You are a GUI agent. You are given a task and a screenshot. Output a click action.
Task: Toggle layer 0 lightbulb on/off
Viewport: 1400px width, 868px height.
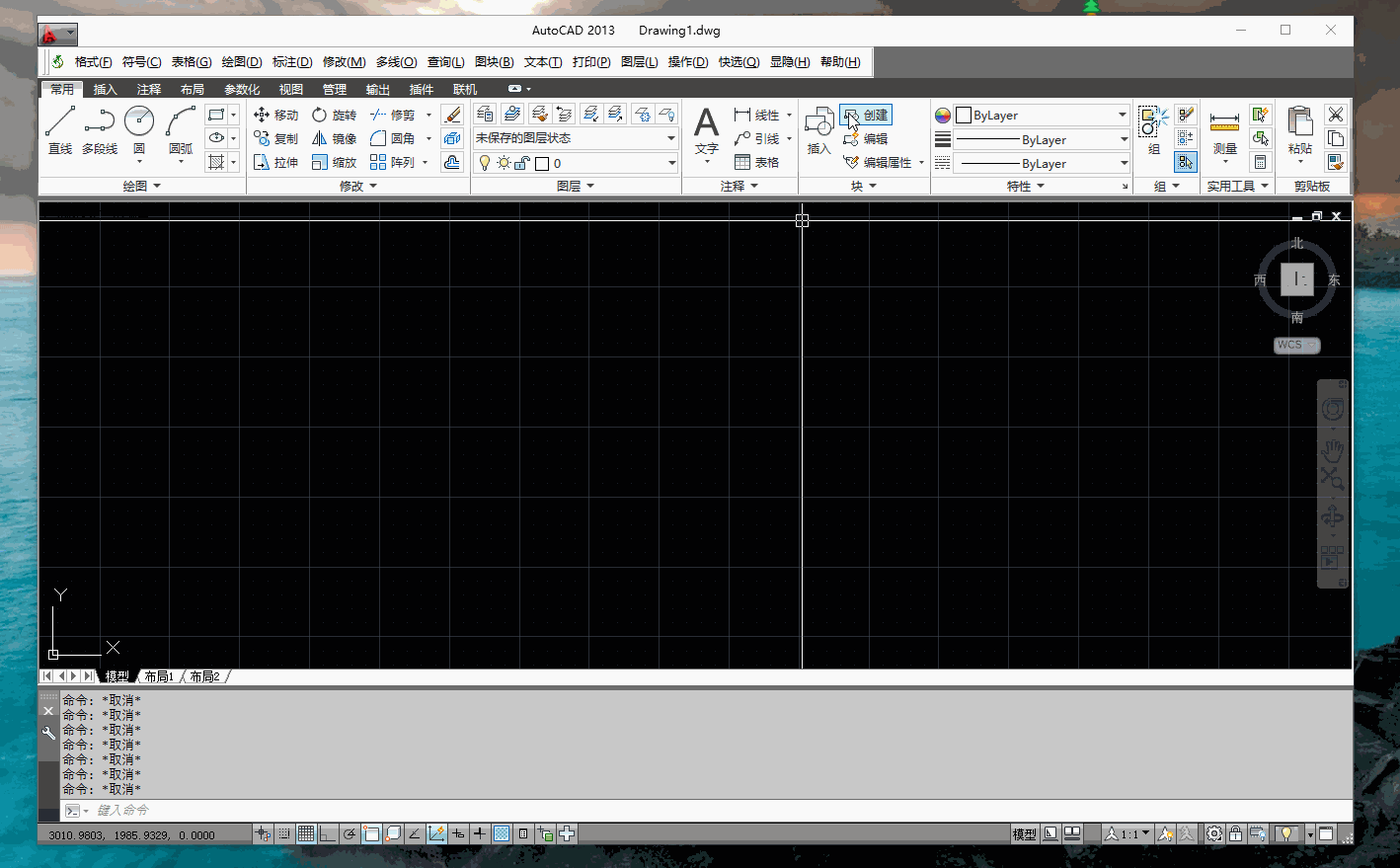(485, 163)
